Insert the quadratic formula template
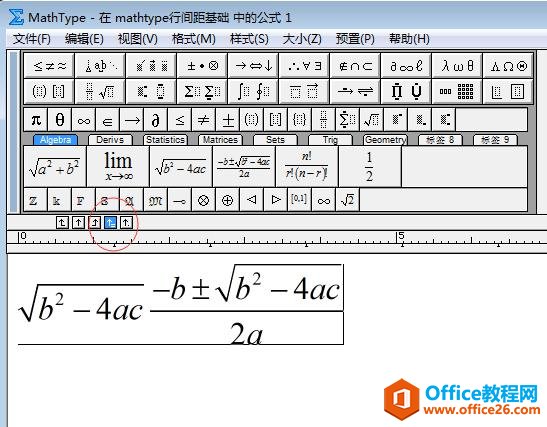547x427 pixels. (x=244, y=167)
